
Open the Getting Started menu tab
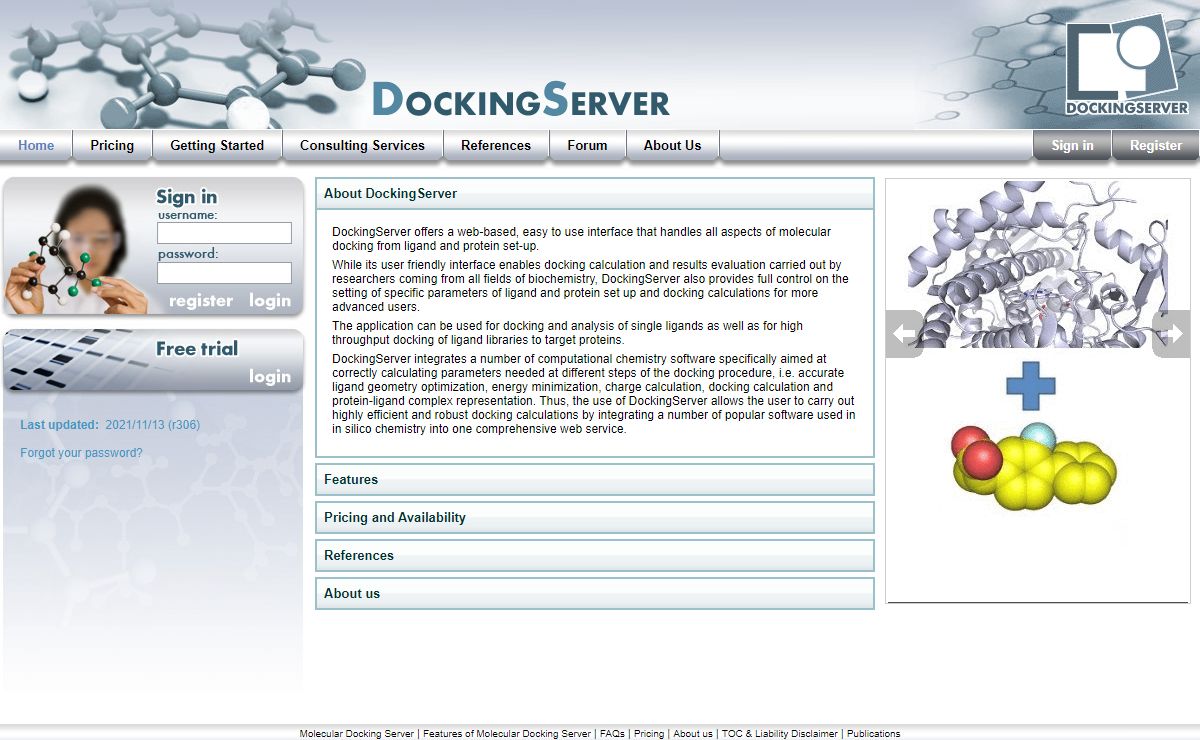[x=217, y=146]
